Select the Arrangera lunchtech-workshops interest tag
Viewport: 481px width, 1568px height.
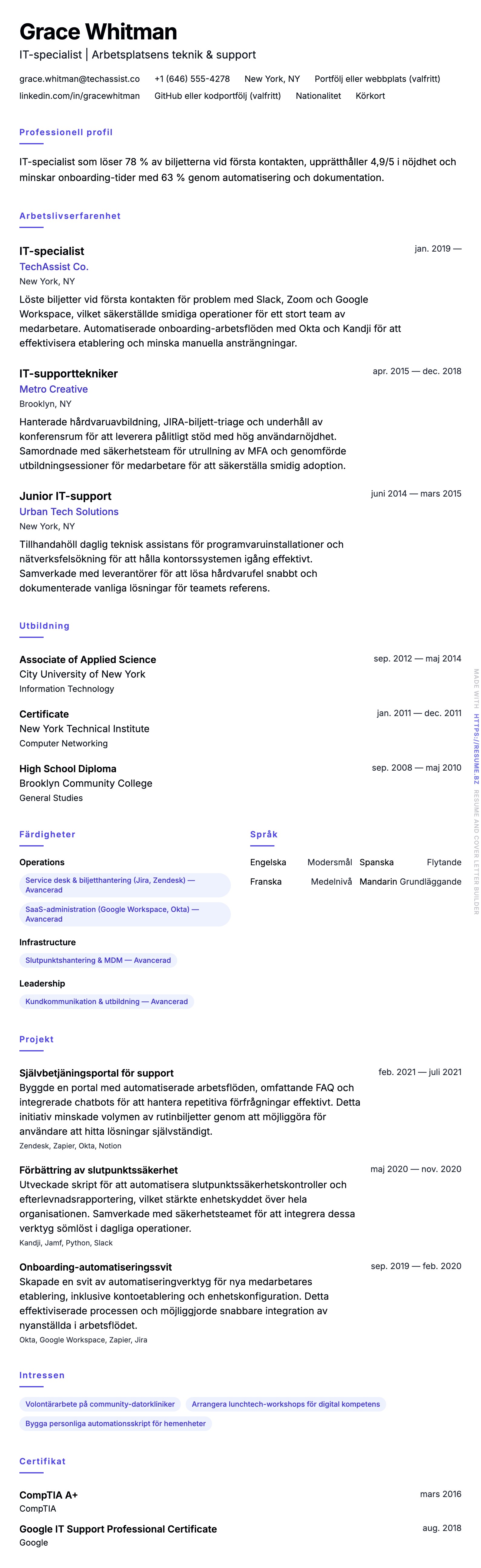coord(285,1404)
